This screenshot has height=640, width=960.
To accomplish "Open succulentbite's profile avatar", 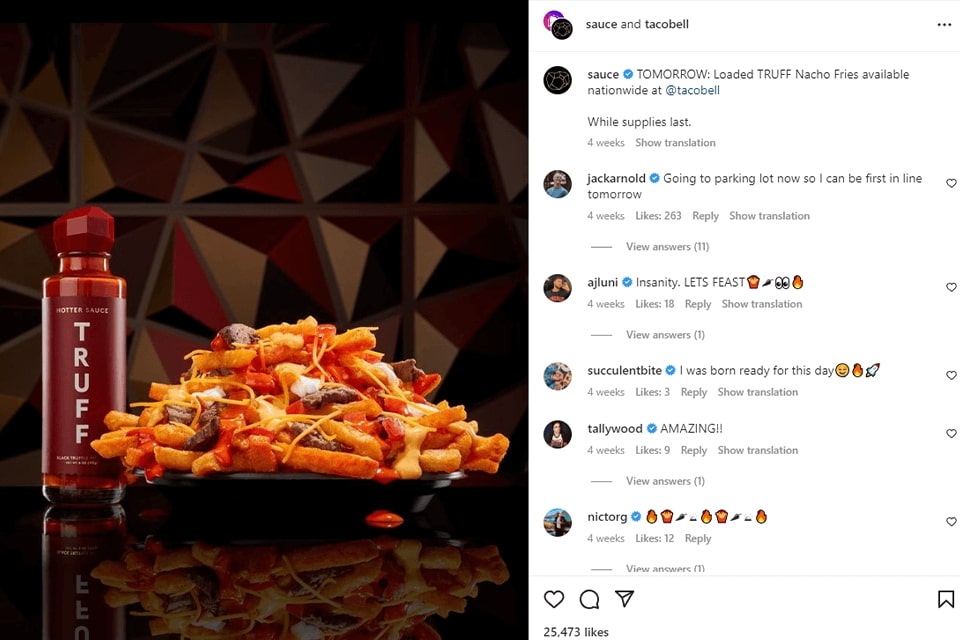I will [557, 376].
